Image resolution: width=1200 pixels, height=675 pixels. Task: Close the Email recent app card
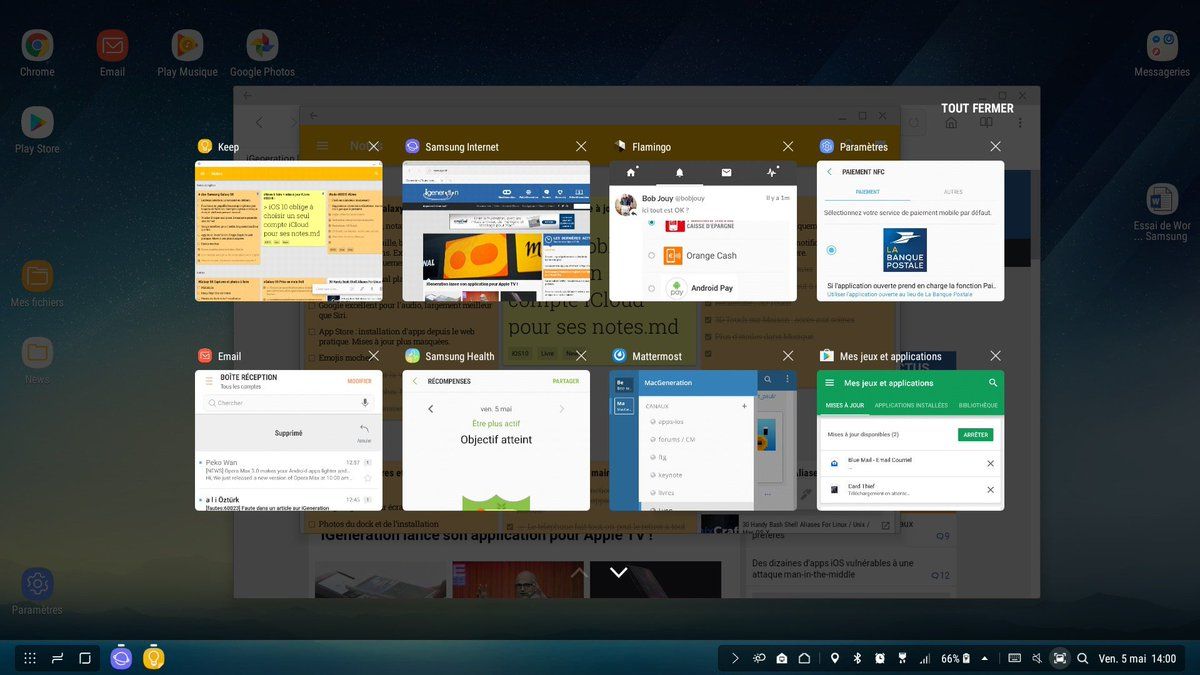[x=373, y=356]
